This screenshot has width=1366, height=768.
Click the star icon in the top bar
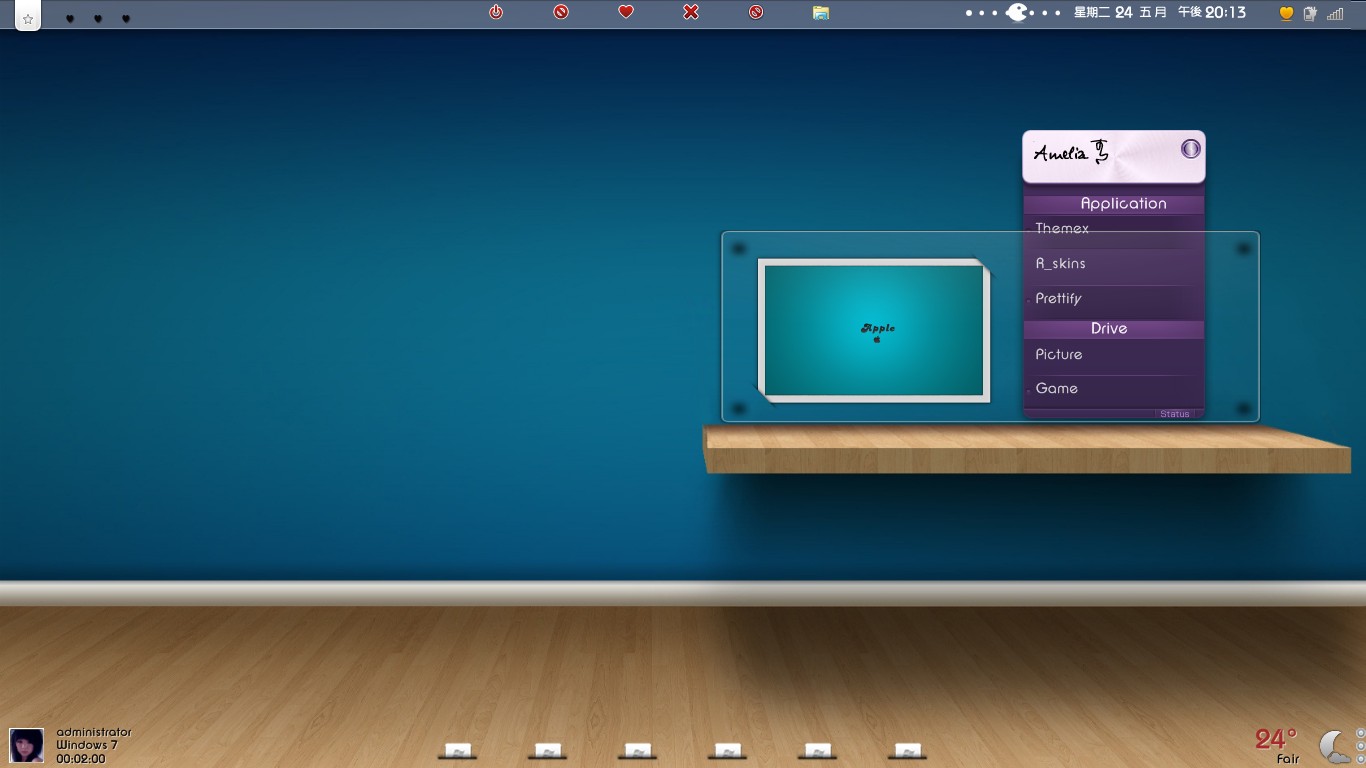click(28, 18)
